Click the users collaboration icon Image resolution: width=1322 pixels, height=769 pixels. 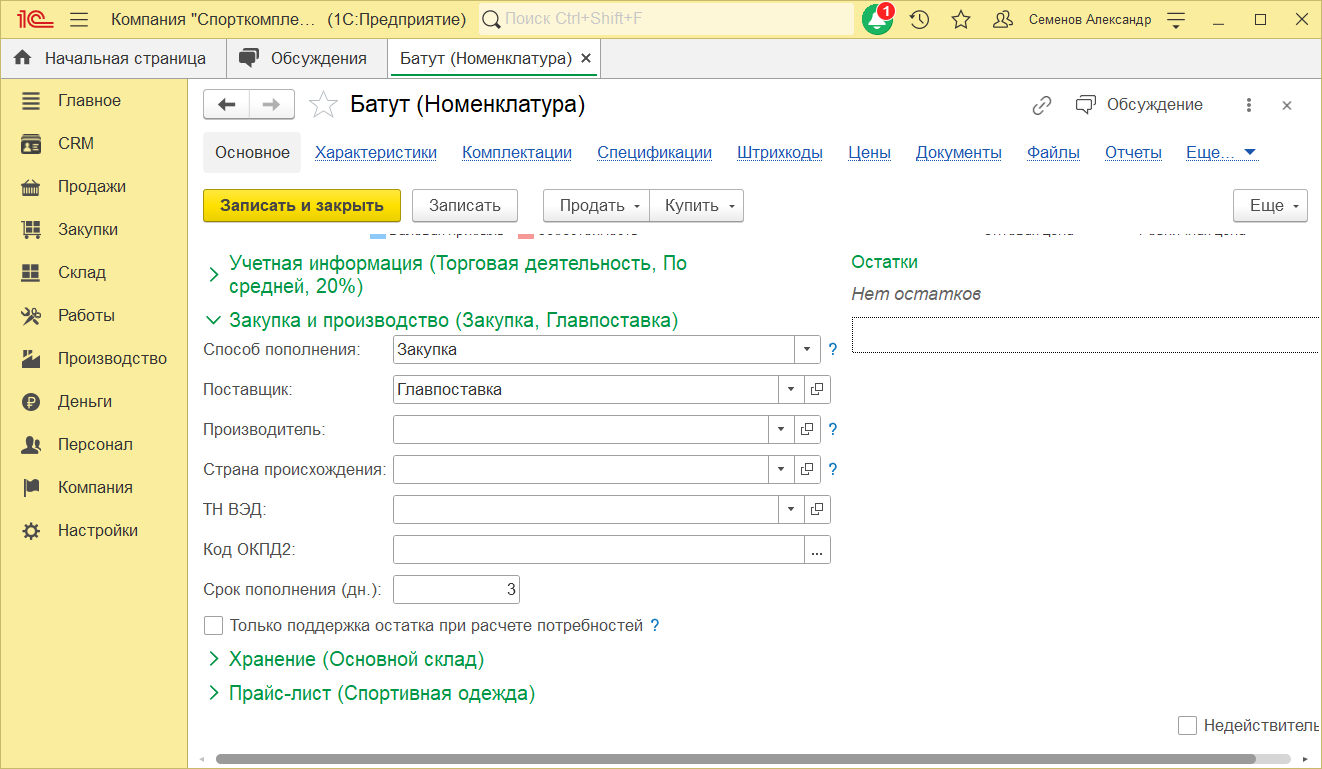coord(1003,19)
